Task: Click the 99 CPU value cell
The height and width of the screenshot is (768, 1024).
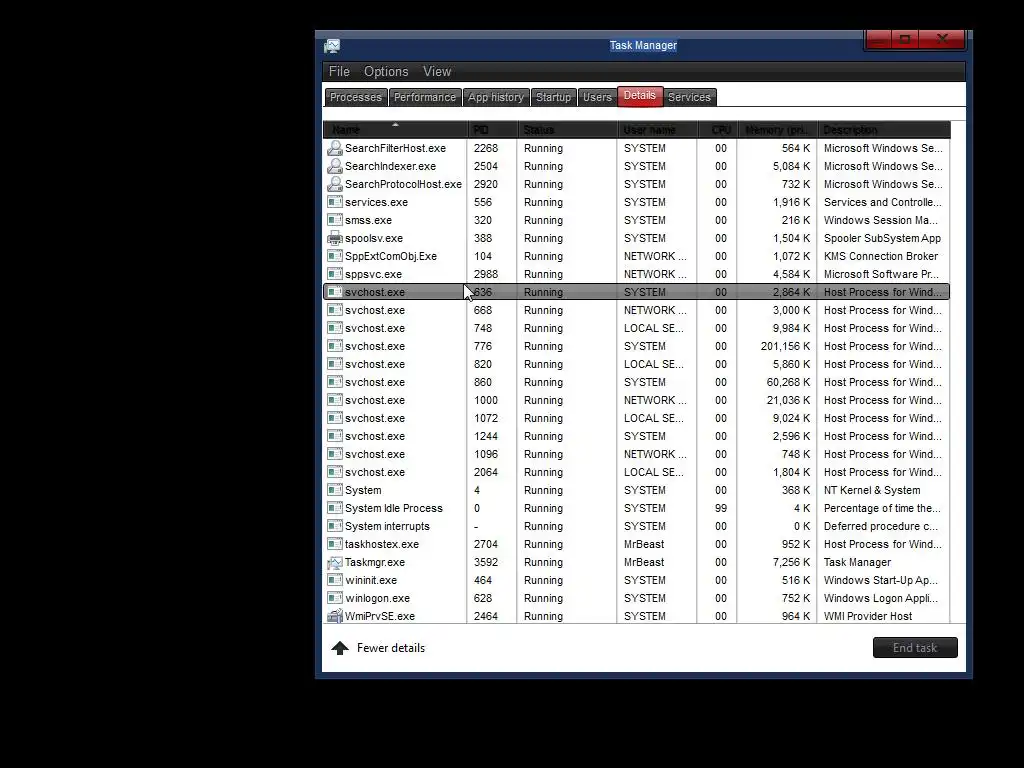Action: pos(720,508)
